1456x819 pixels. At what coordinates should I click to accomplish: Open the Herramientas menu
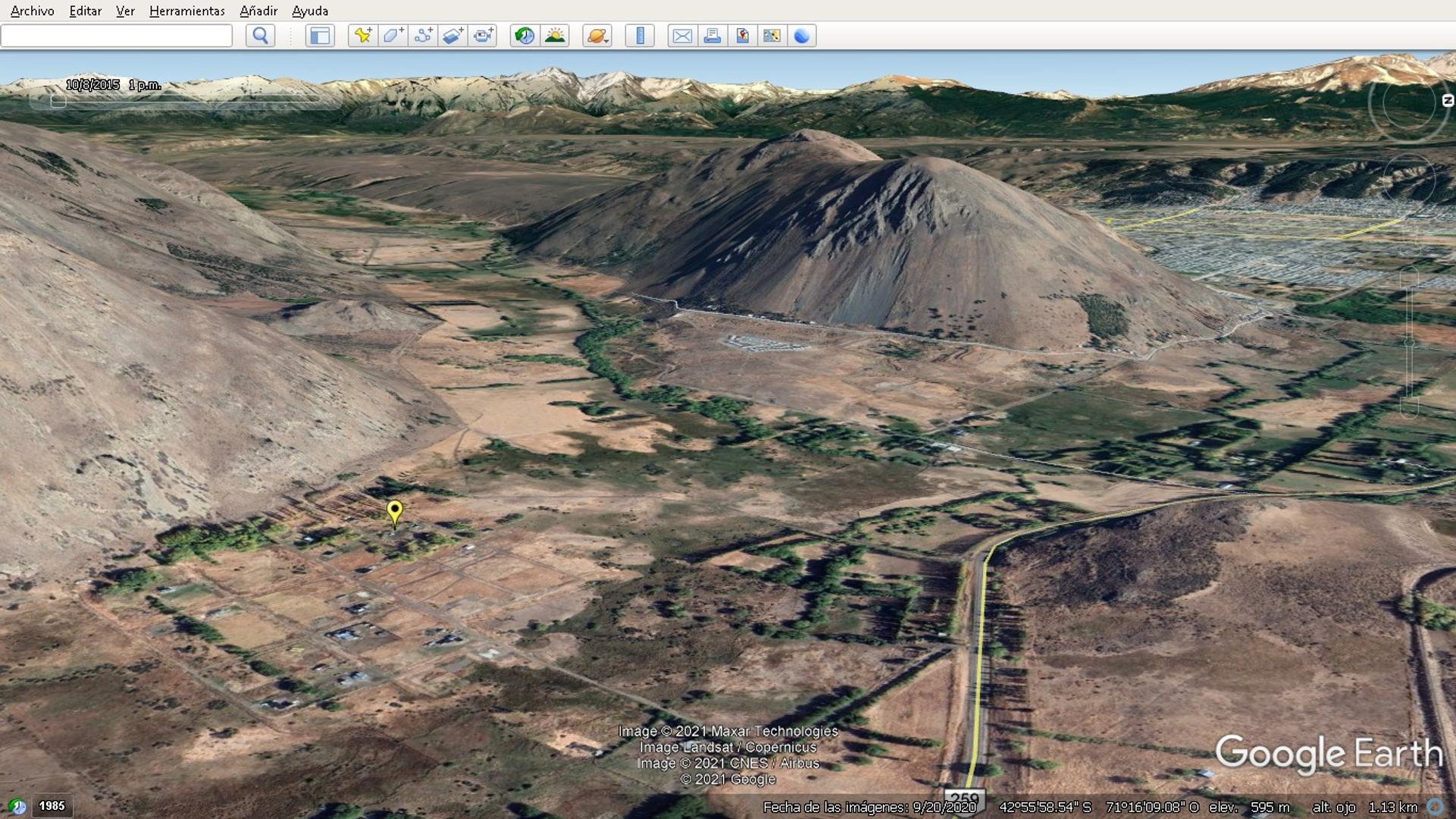[x=186, y=11]
